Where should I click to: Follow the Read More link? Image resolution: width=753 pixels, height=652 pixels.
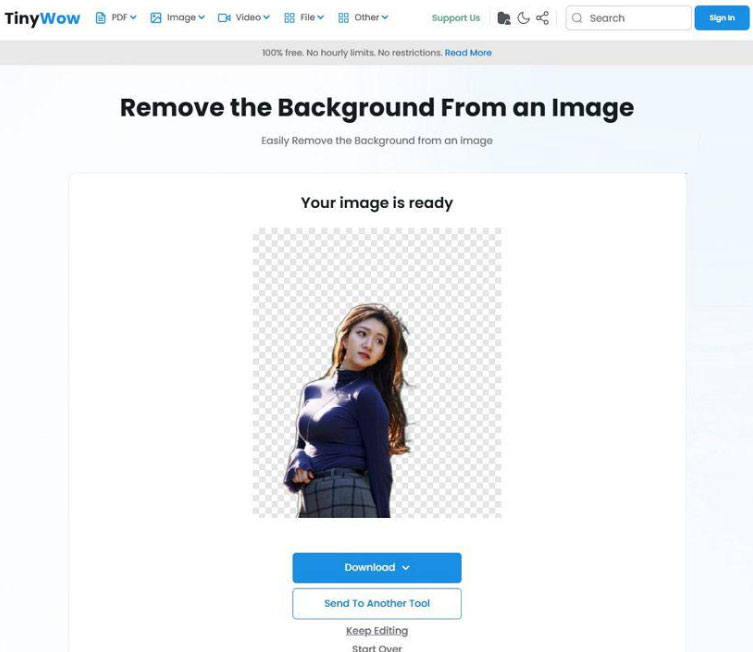[x=468, y=53]
